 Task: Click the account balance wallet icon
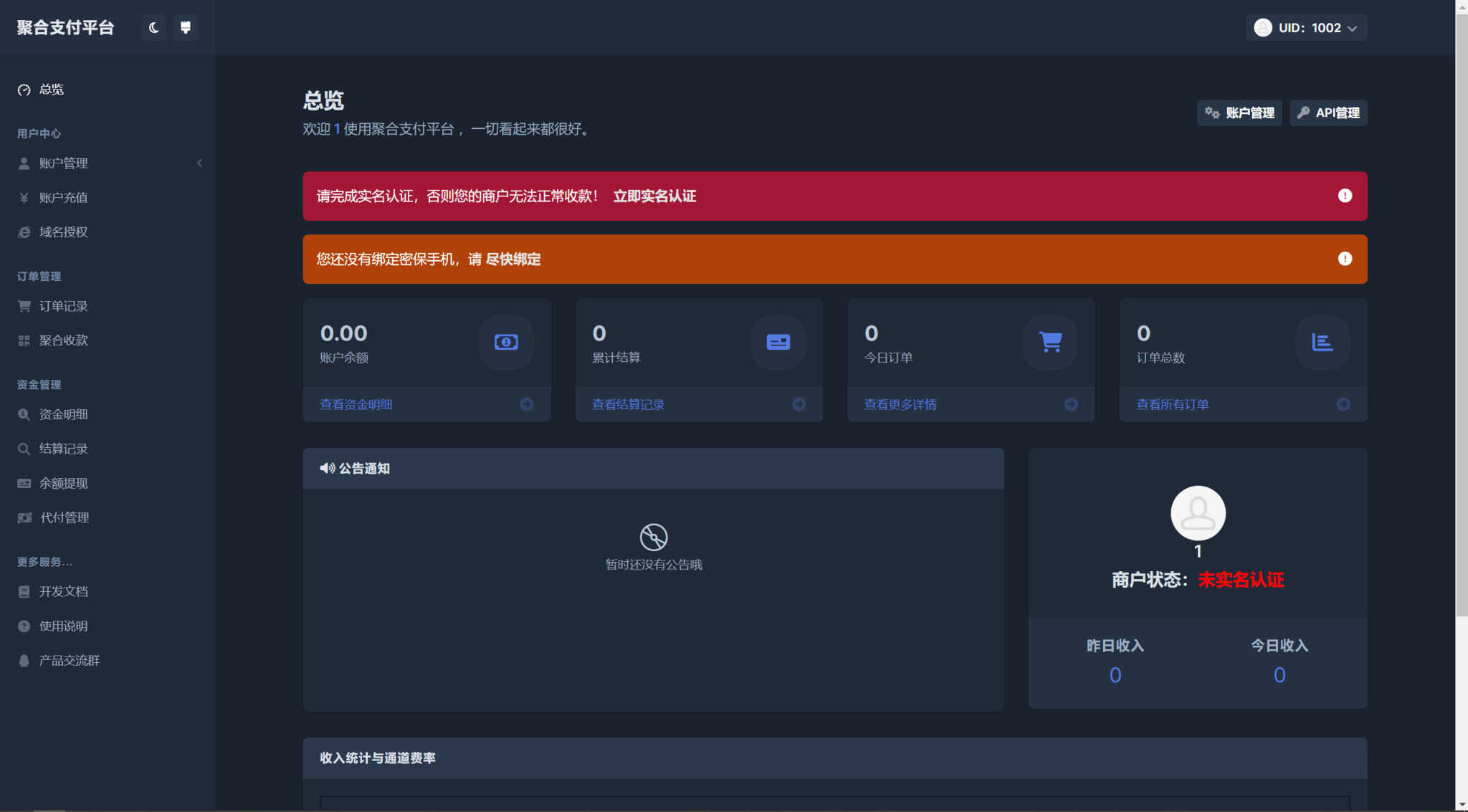(x=506, y=342)
